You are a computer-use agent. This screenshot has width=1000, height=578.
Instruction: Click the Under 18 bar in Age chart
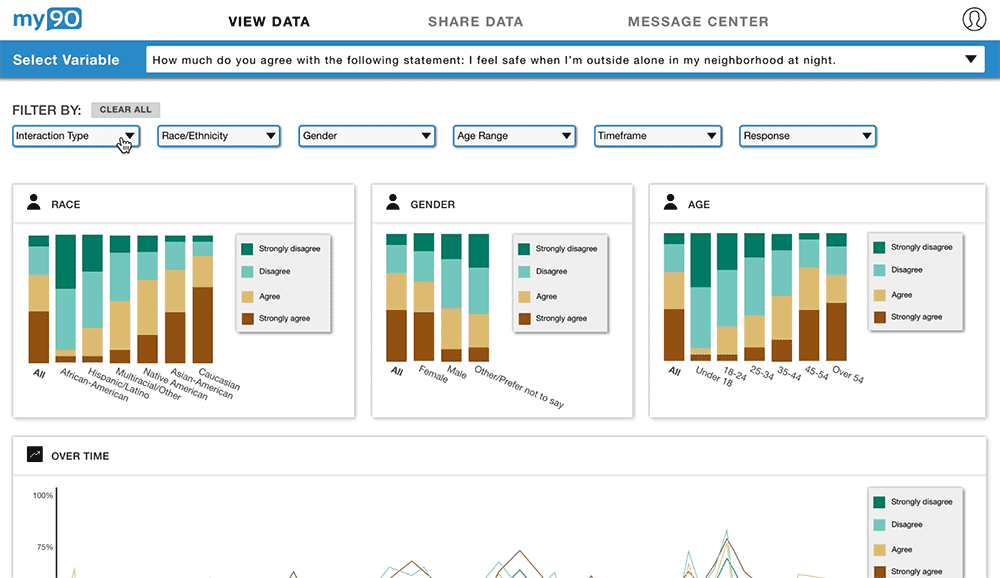pos(700,297)
